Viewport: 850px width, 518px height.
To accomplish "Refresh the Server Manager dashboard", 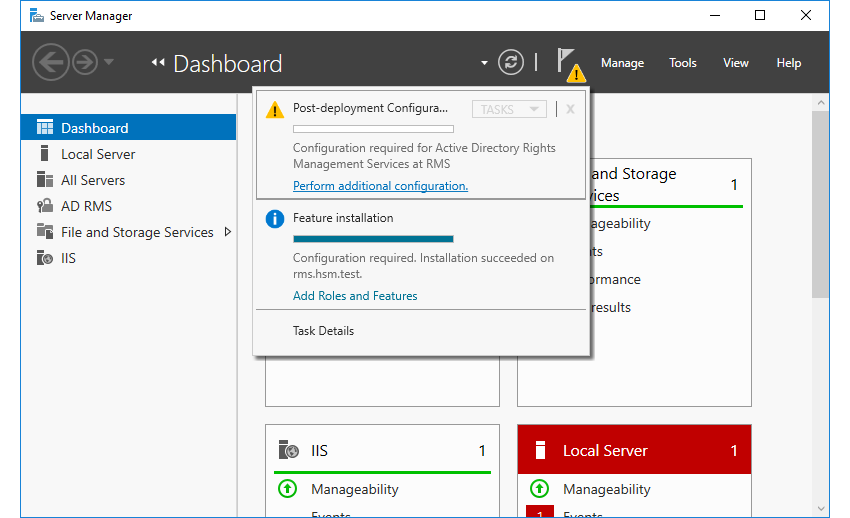I will (511, 62).
